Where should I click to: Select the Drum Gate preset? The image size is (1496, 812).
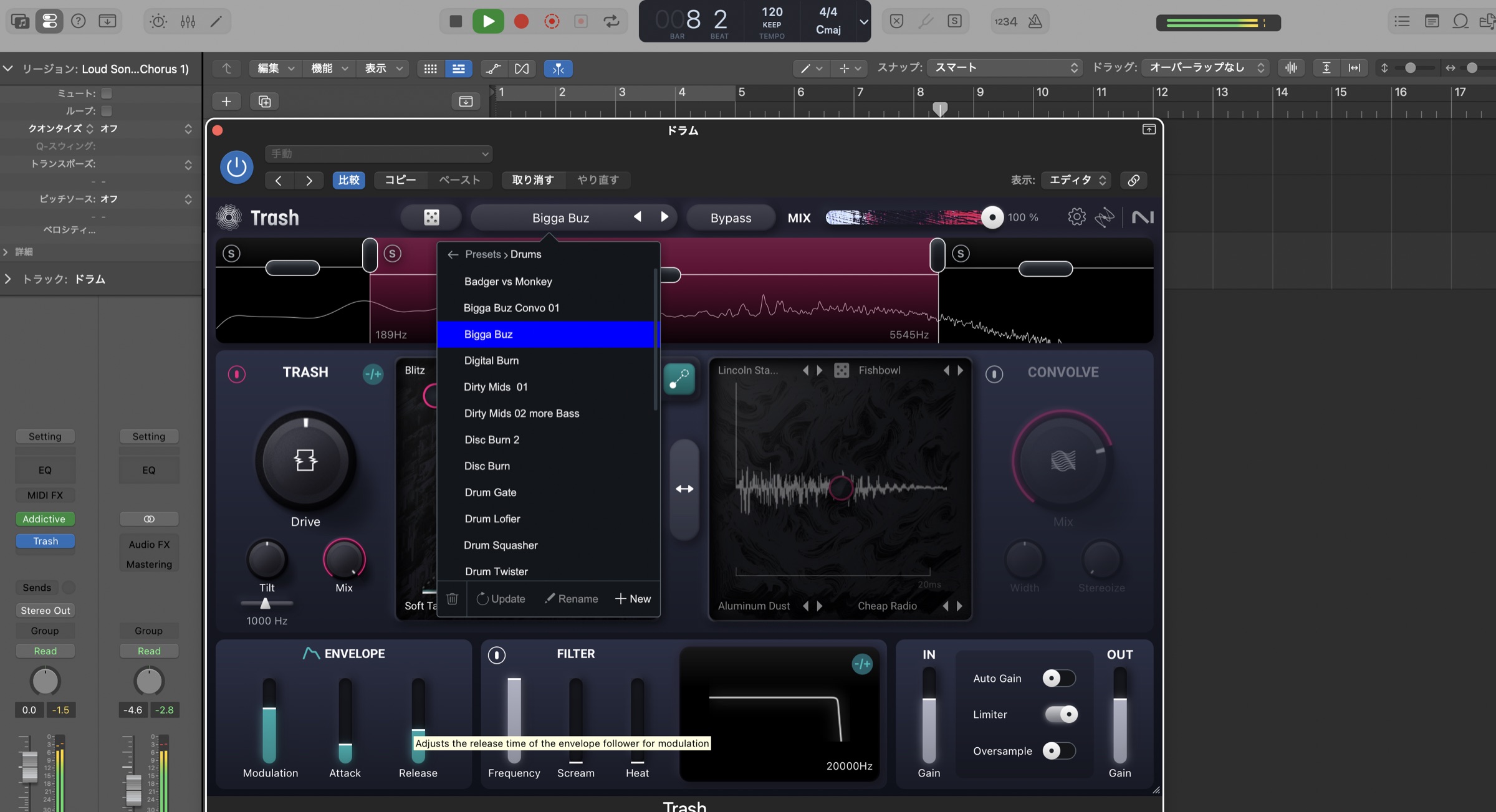(x=546, y=492)
